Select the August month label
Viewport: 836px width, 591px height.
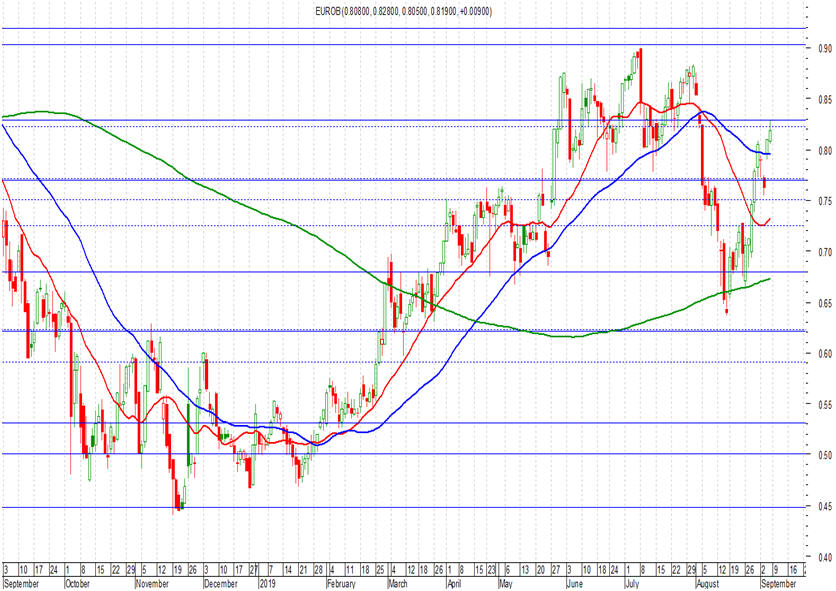coord(708,584)
